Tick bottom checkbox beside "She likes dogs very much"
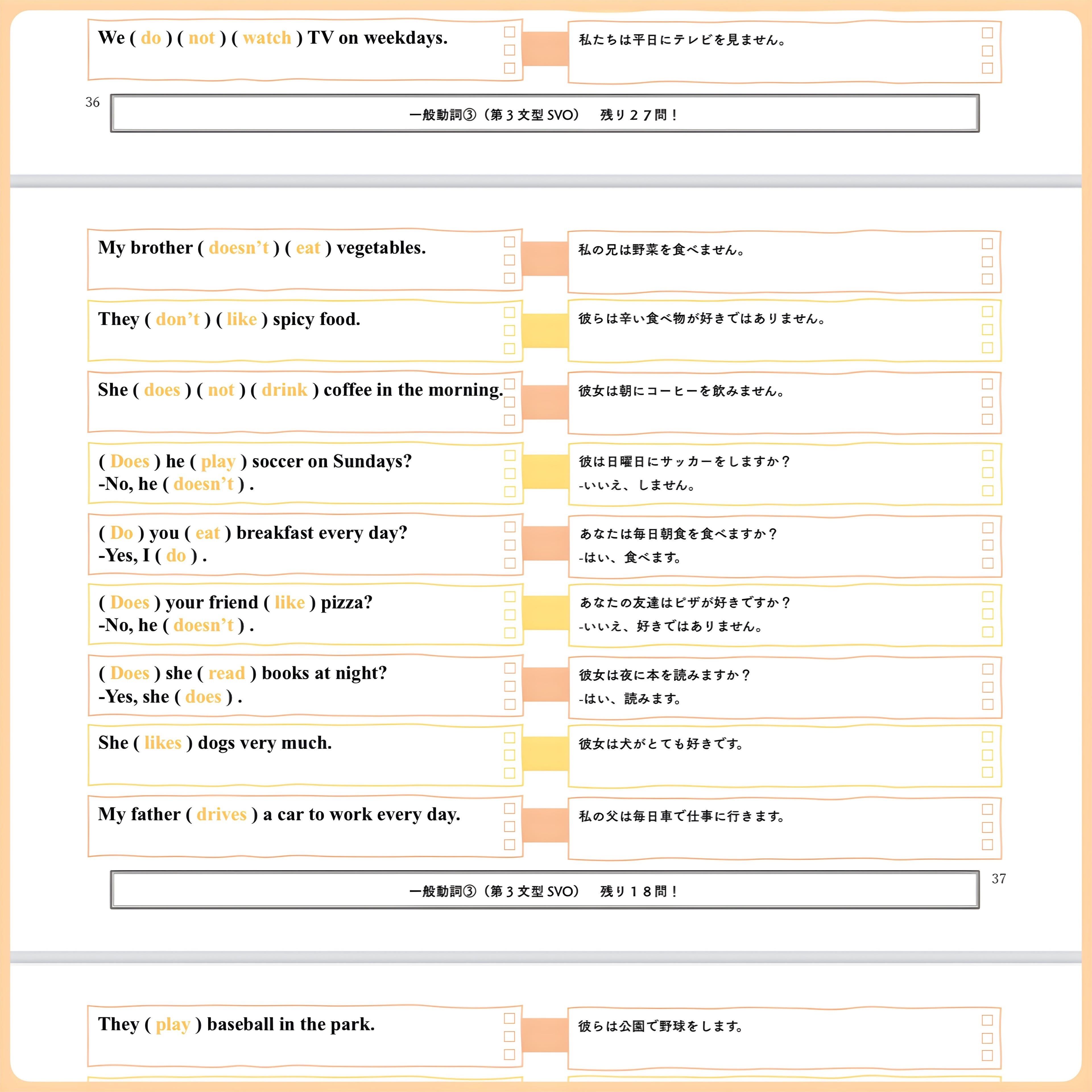1092x1092 pixels. click(x=509, y=773)
